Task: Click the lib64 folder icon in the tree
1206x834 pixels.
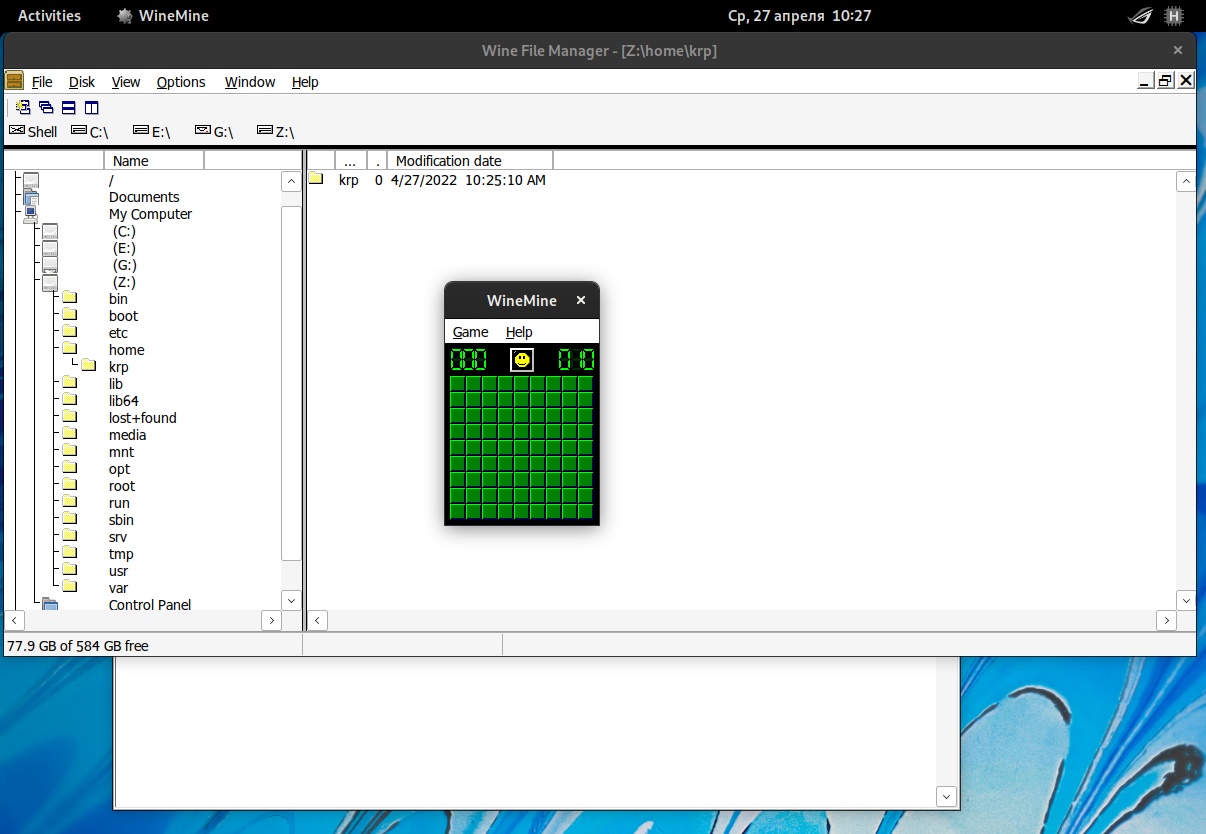Action: pyautogui.click(x=69, y=400)
